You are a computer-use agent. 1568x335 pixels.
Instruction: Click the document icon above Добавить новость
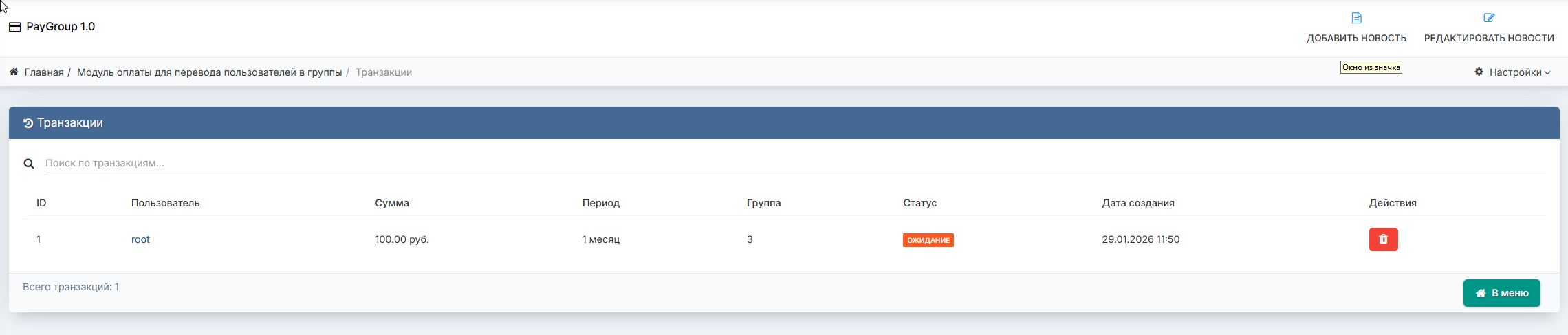[x=1356, y=18]
